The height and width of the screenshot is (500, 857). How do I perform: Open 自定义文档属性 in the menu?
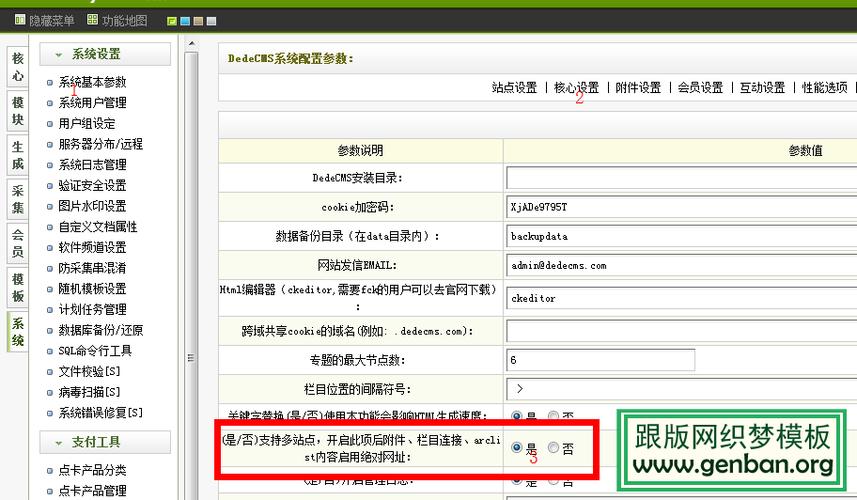pos(98,227)
